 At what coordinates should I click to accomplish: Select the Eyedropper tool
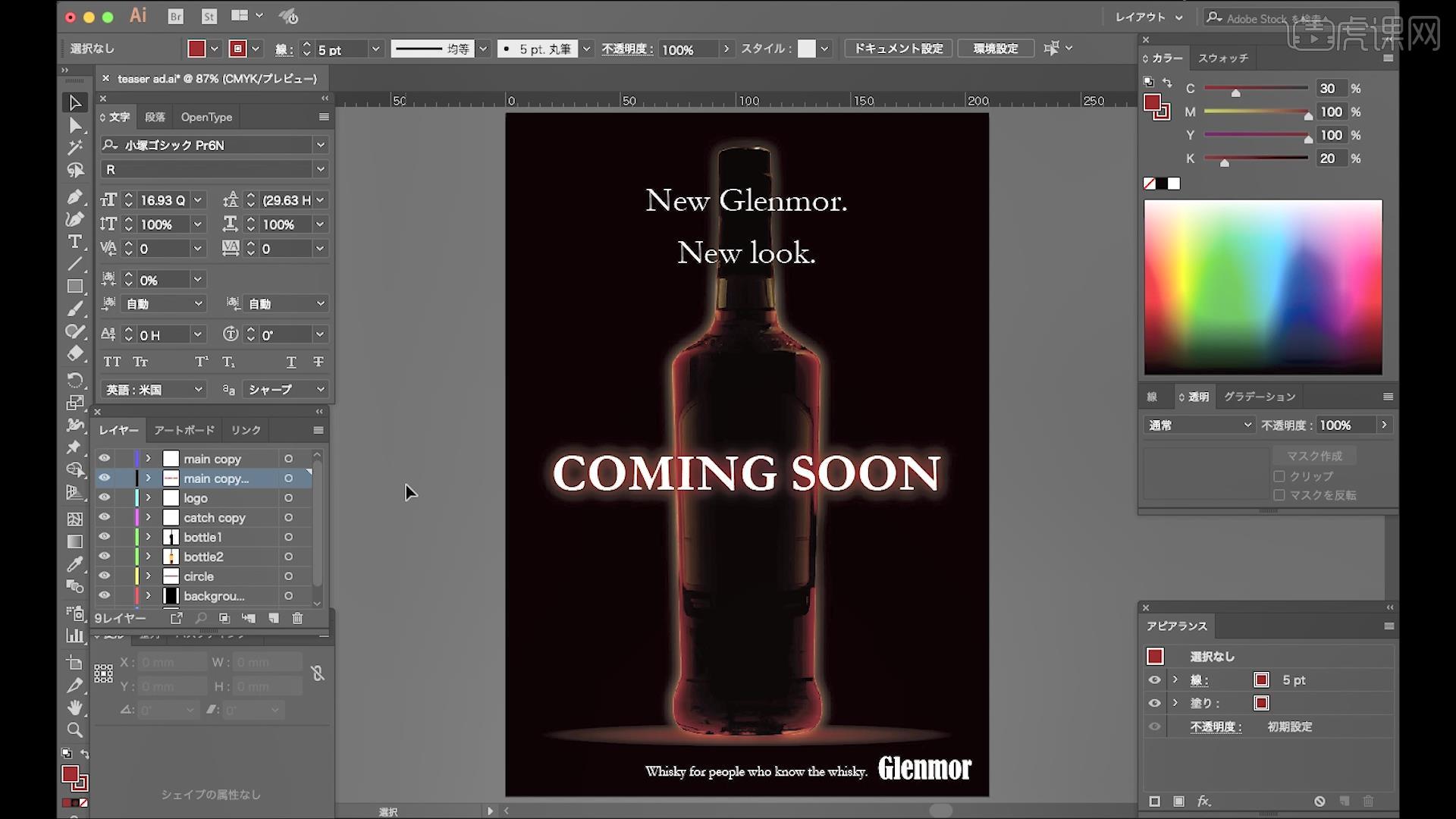click(x=74, y=564)
